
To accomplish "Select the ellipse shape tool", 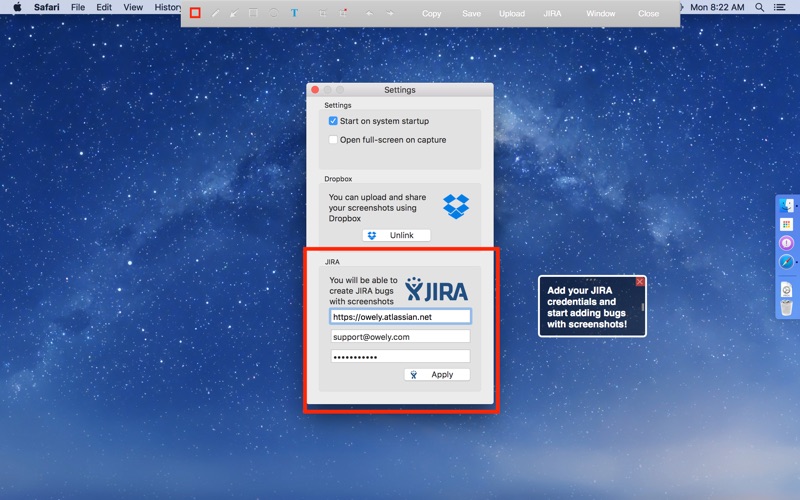I will (x=274, y=13).
